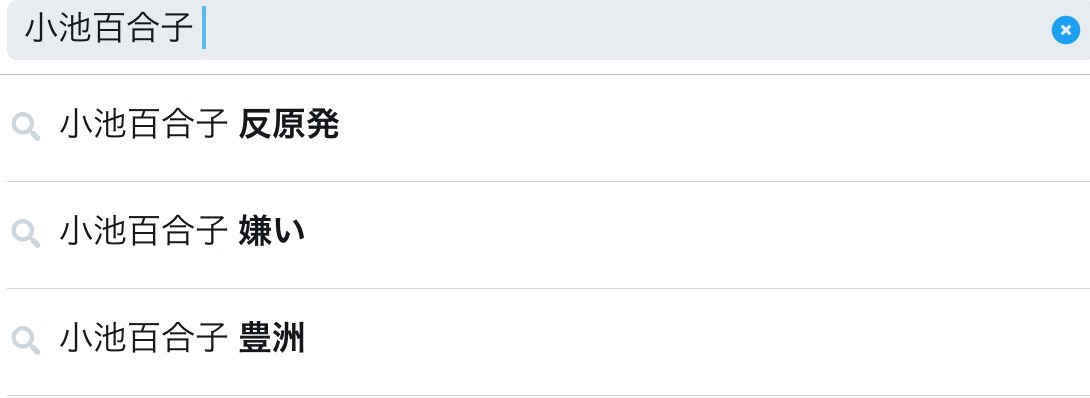
Task: Click the typed text 小池百合子 in the search box
Action: pos(109,29)
